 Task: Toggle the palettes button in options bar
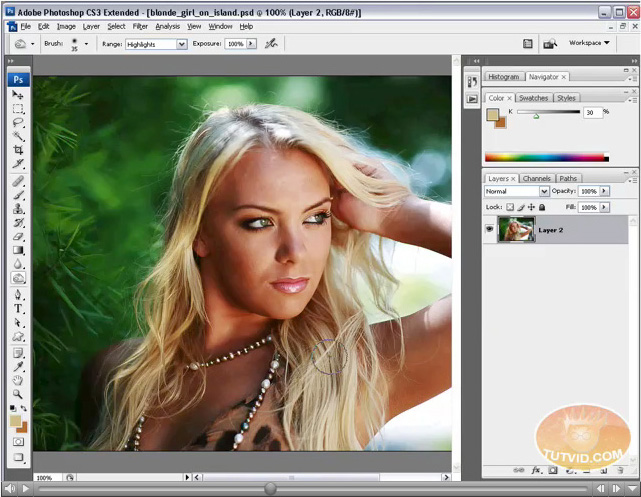tap(528, 43)
